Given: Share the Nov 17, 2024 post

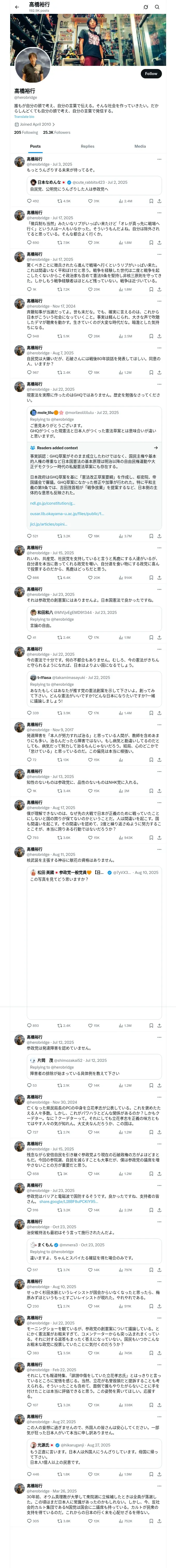Looking at the screenshot, I should click(159, 336).
